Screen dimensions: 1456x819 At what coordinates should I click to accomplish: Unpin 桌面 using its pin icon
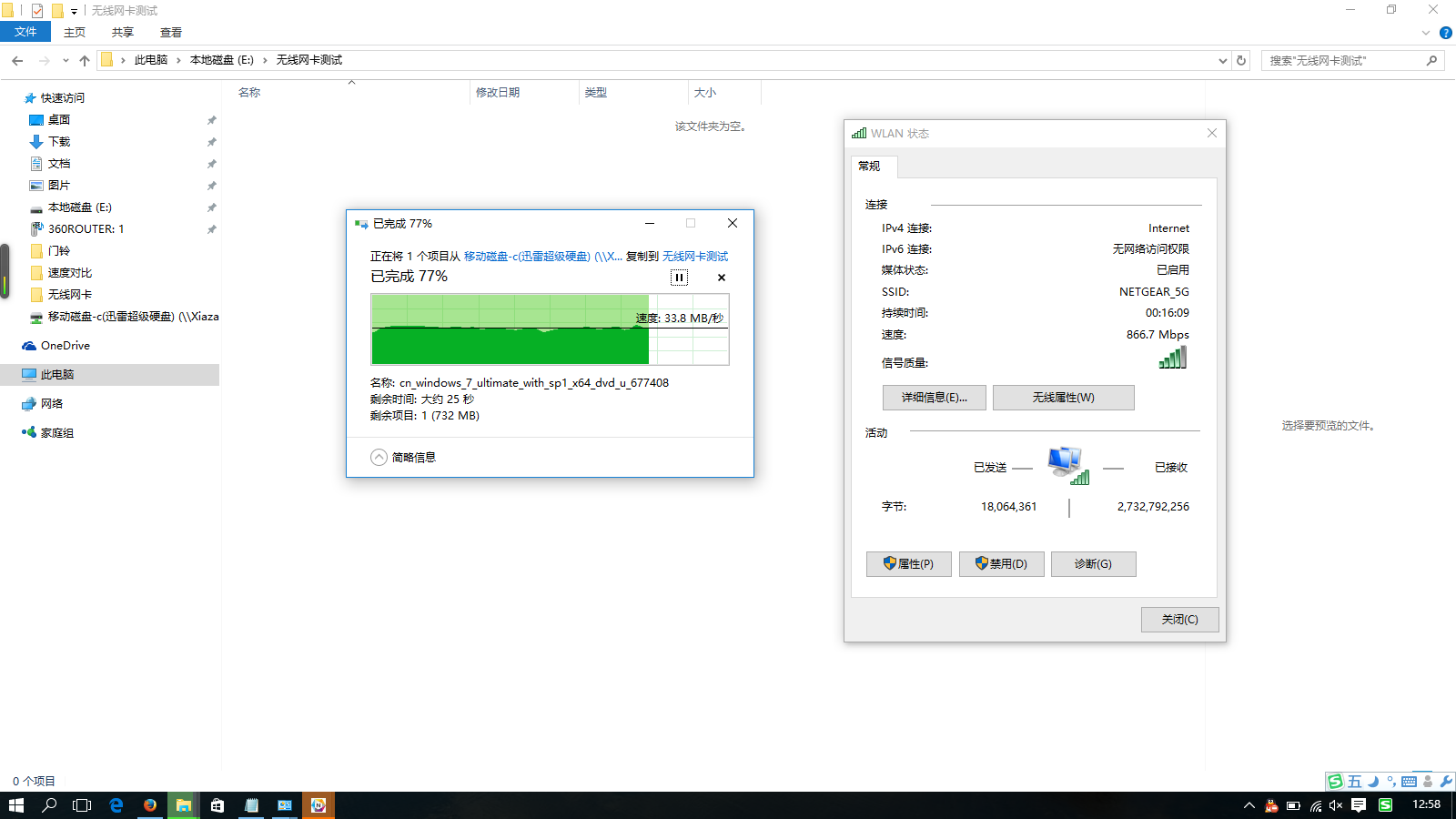[211, 120]
